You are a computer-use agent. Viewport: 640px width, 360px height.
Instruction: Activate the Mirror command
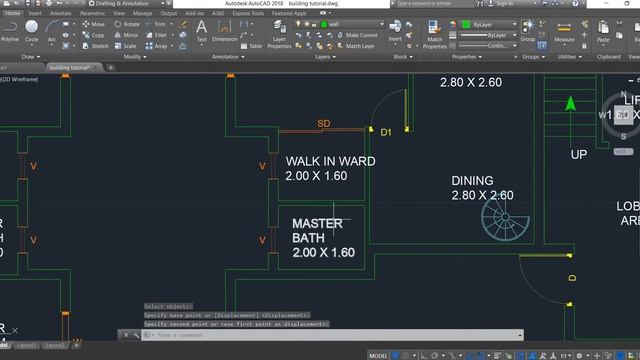click(127, 35)
